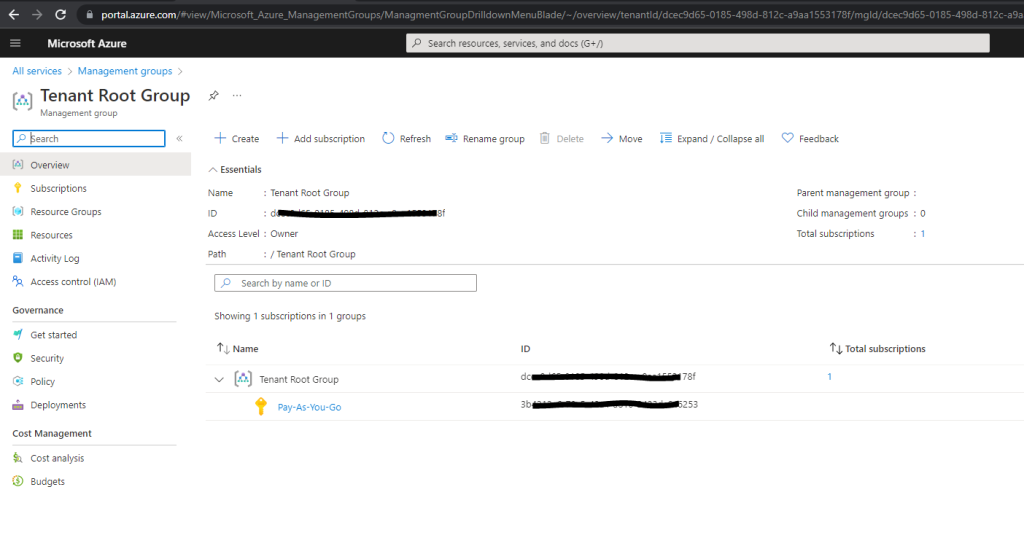1024x557 pixels.
Task: Collapse the left sidebar menu
Action: pyautogui.click(x=179, y=138)
